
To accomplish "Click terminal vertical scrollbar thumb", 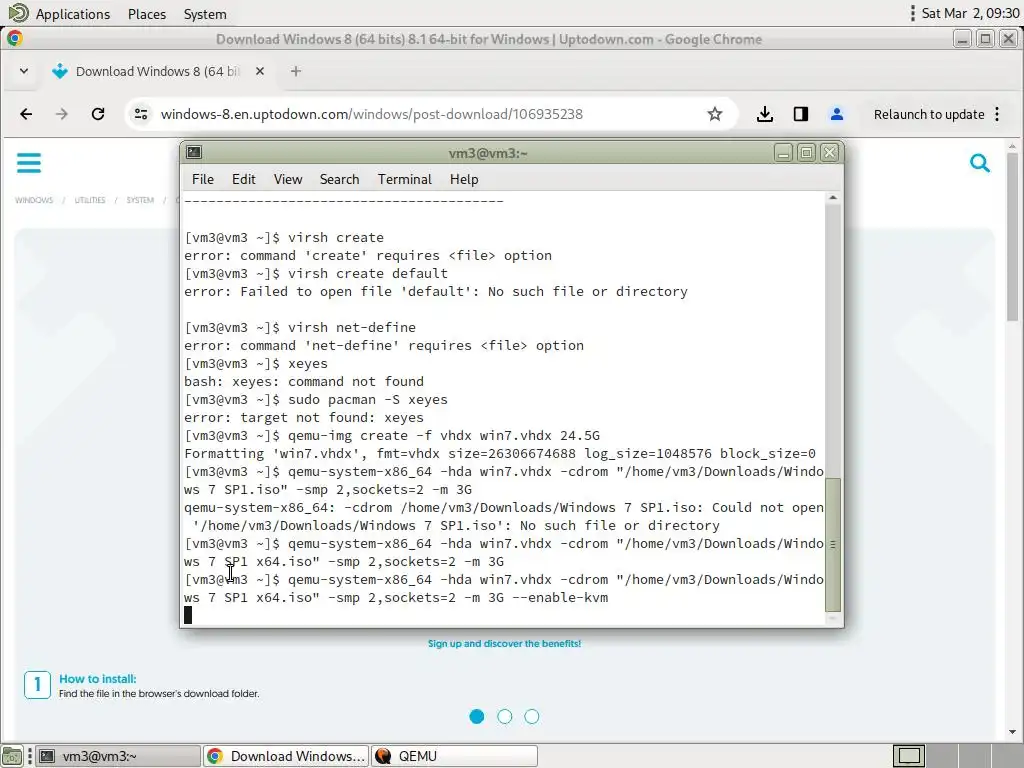I will click(x=833, y=545).
